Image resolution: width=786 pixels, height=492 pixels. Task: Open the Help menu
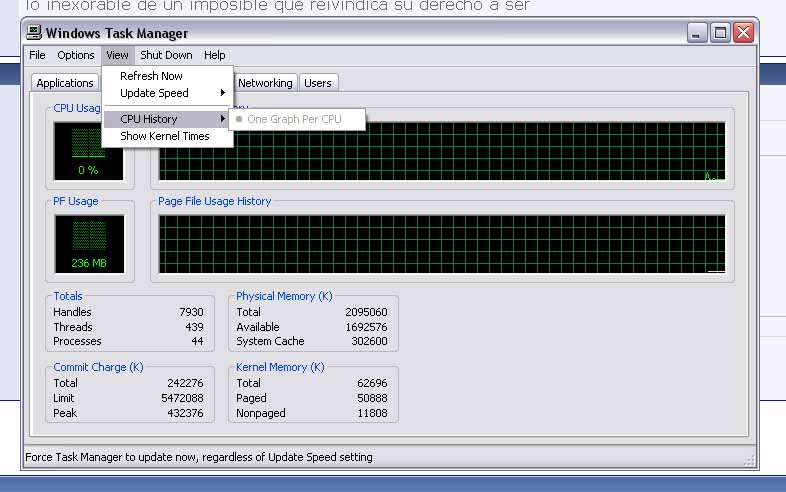(x=215, y=55)
